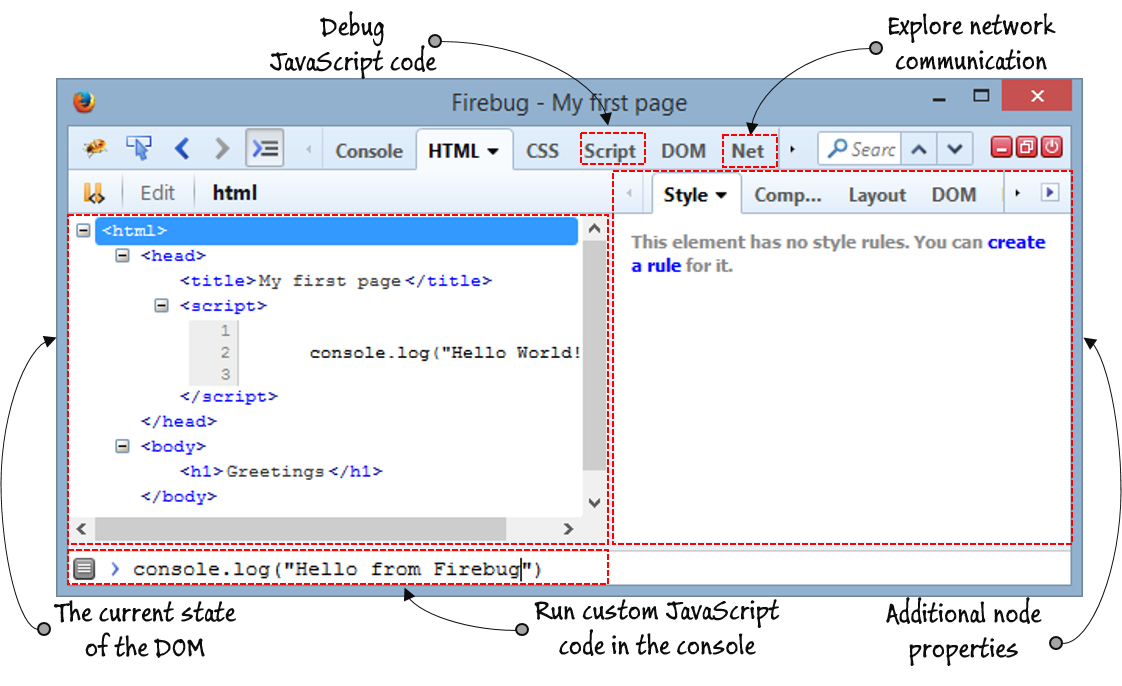Maximize the Firebug window
The image size is (1122, 686).
click(981, 96)
